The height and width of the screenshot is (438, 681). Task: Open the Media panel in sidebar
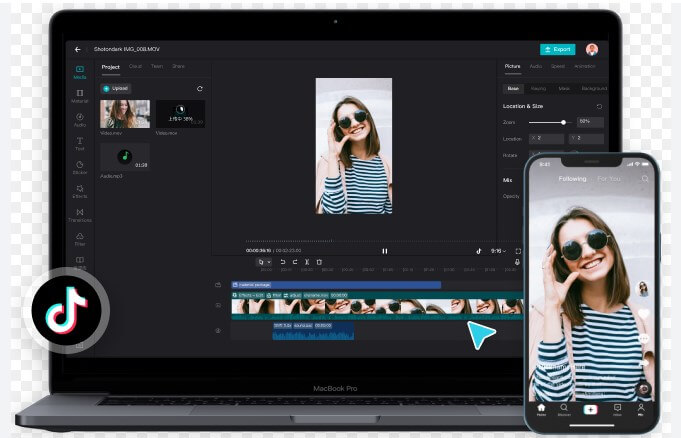pyautogui.click(x=80, y=72)
